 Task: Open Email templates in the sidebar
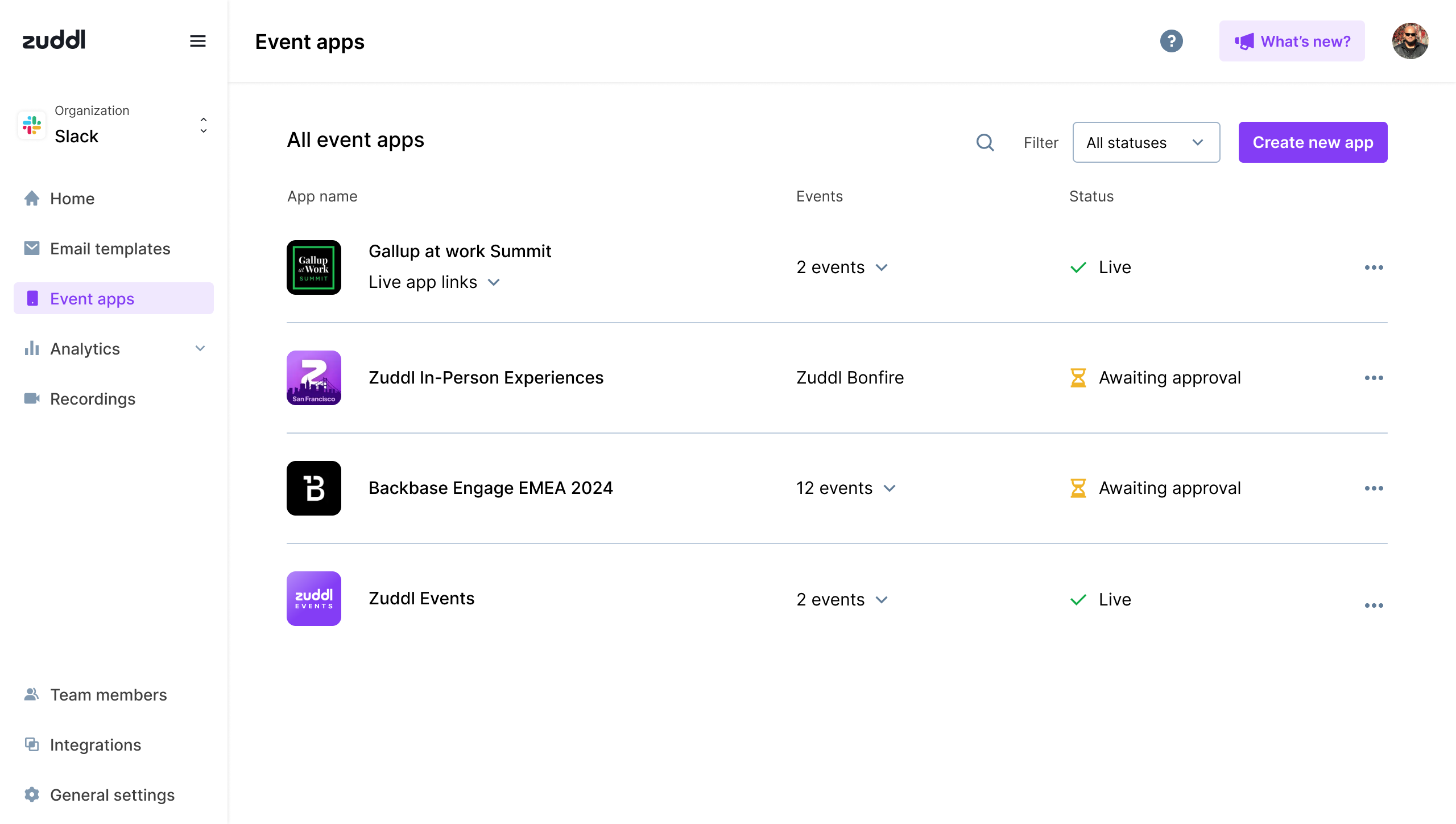point(114,248)
